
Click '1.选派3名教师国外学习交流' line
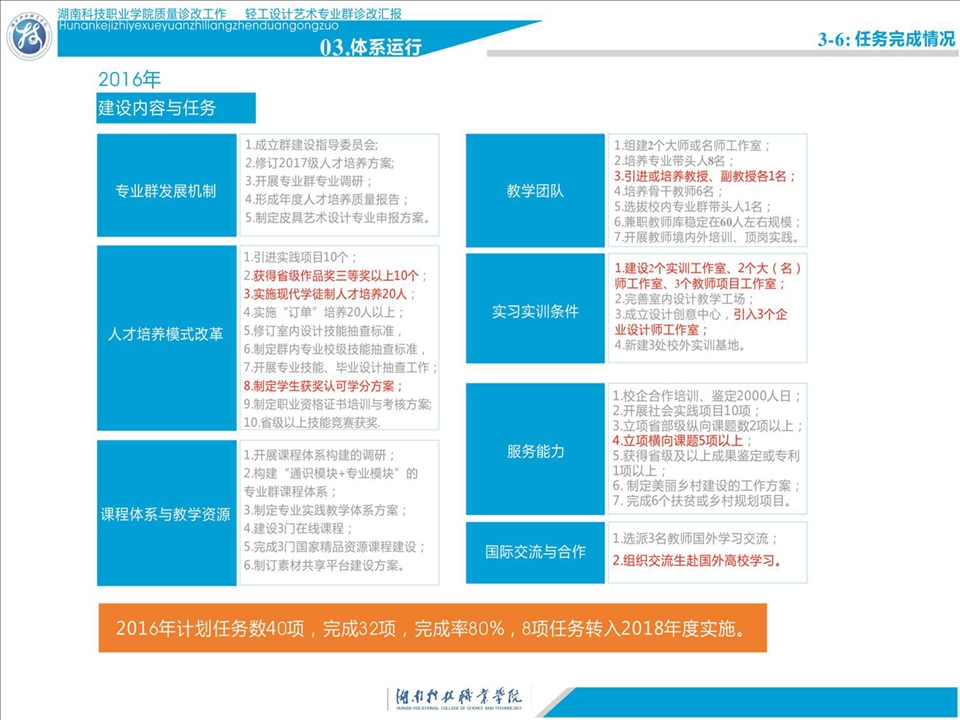point(696,539)
